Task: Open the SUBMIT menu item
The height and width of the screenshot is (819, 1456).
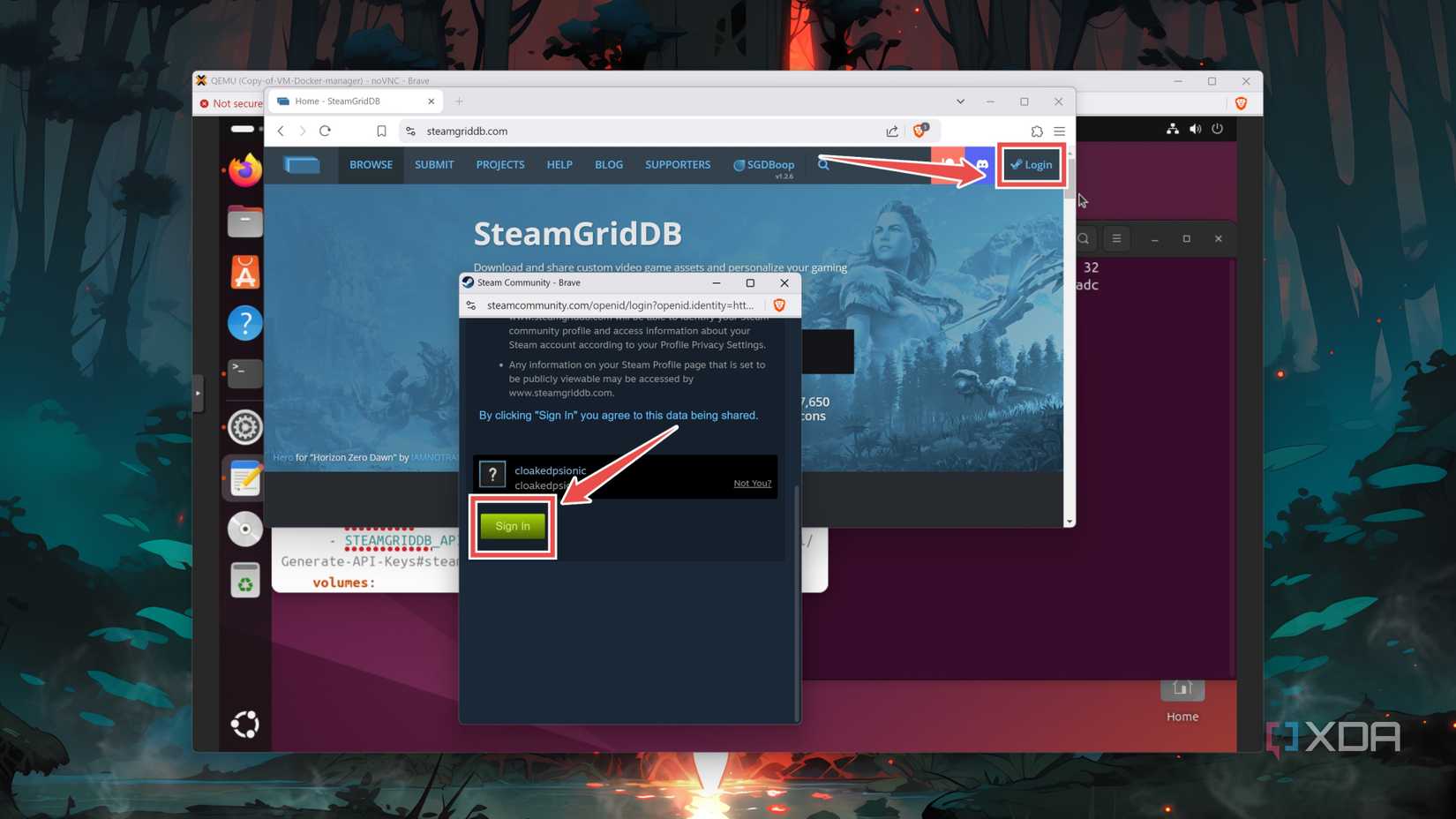Action: click(434, 165)
